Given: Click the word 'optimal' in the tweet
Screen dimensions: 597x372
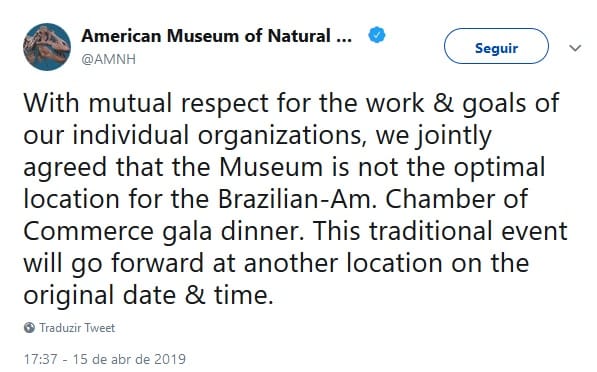Looking at the screenshot, I should pos(499,168).
